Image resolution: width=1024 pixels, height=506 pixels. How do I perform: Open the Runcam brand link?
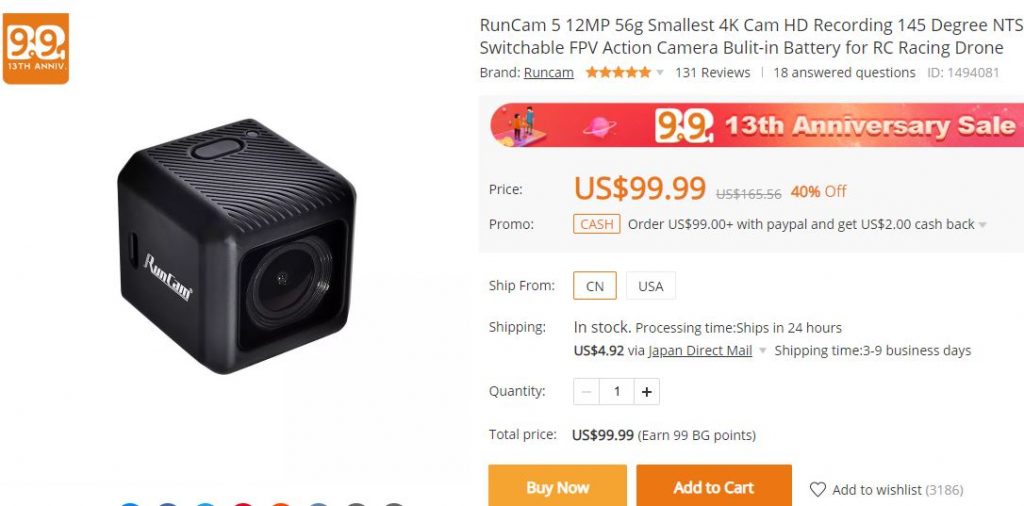[x=549, y=72]
